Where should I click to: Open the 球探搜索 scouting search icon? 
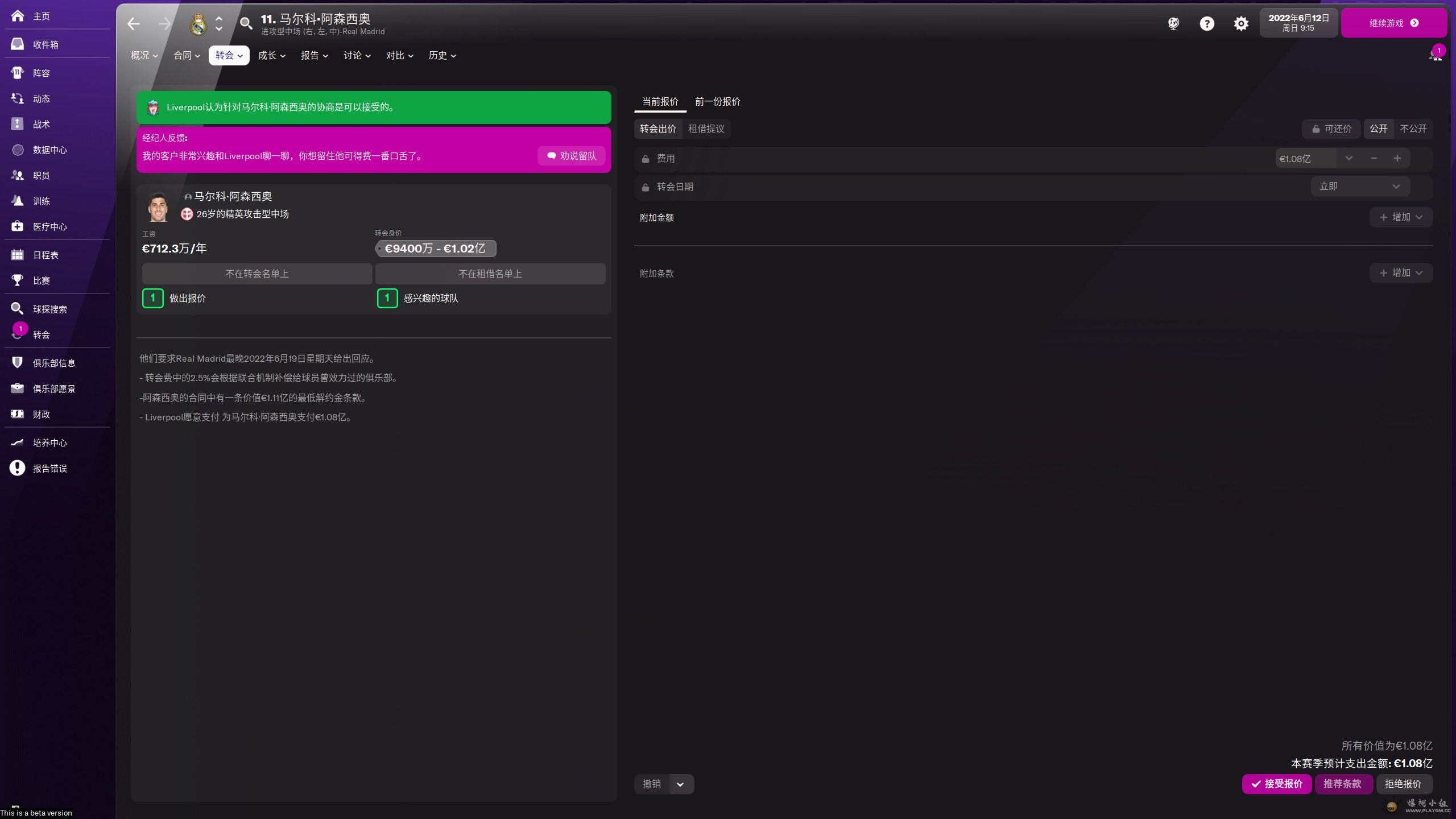(x=18, y=309)
